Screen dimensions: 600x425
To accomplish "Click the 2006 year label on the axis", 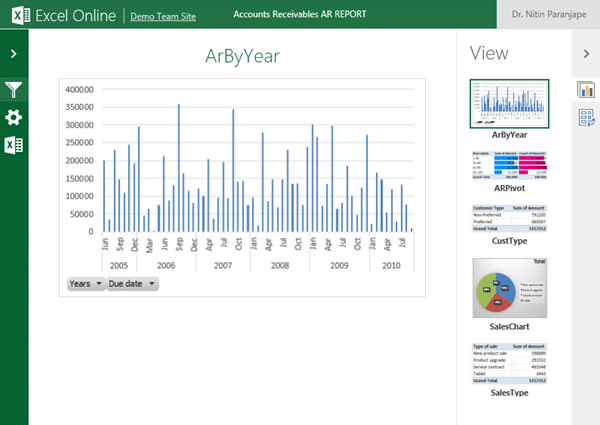I will click(x=166, y=265).
